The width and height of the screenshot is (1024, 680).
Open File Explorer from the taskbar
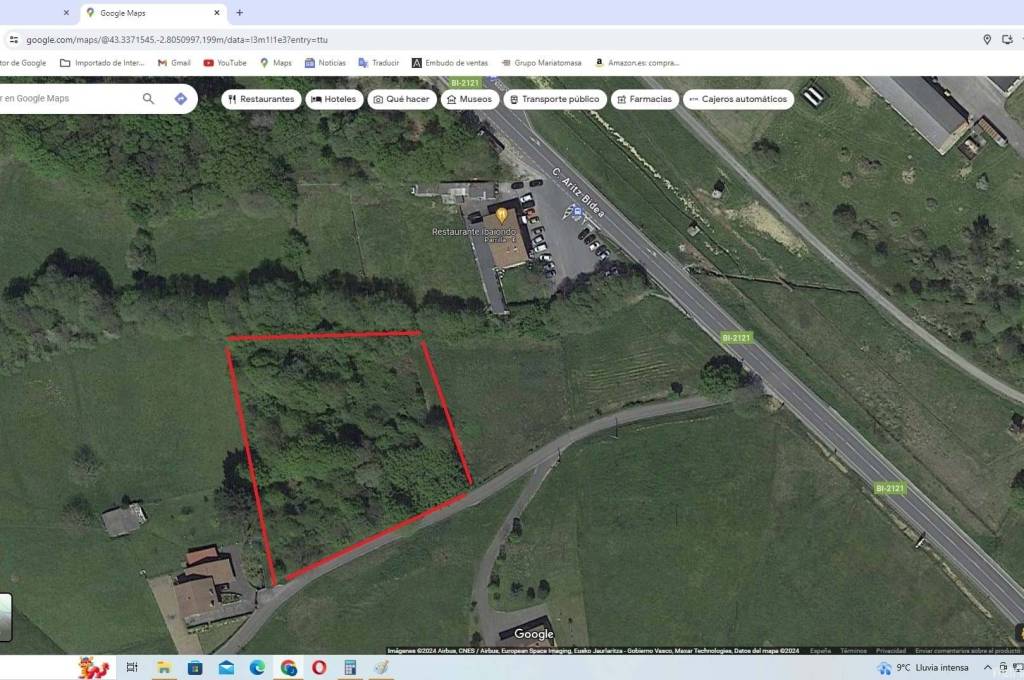pos(164,667)
